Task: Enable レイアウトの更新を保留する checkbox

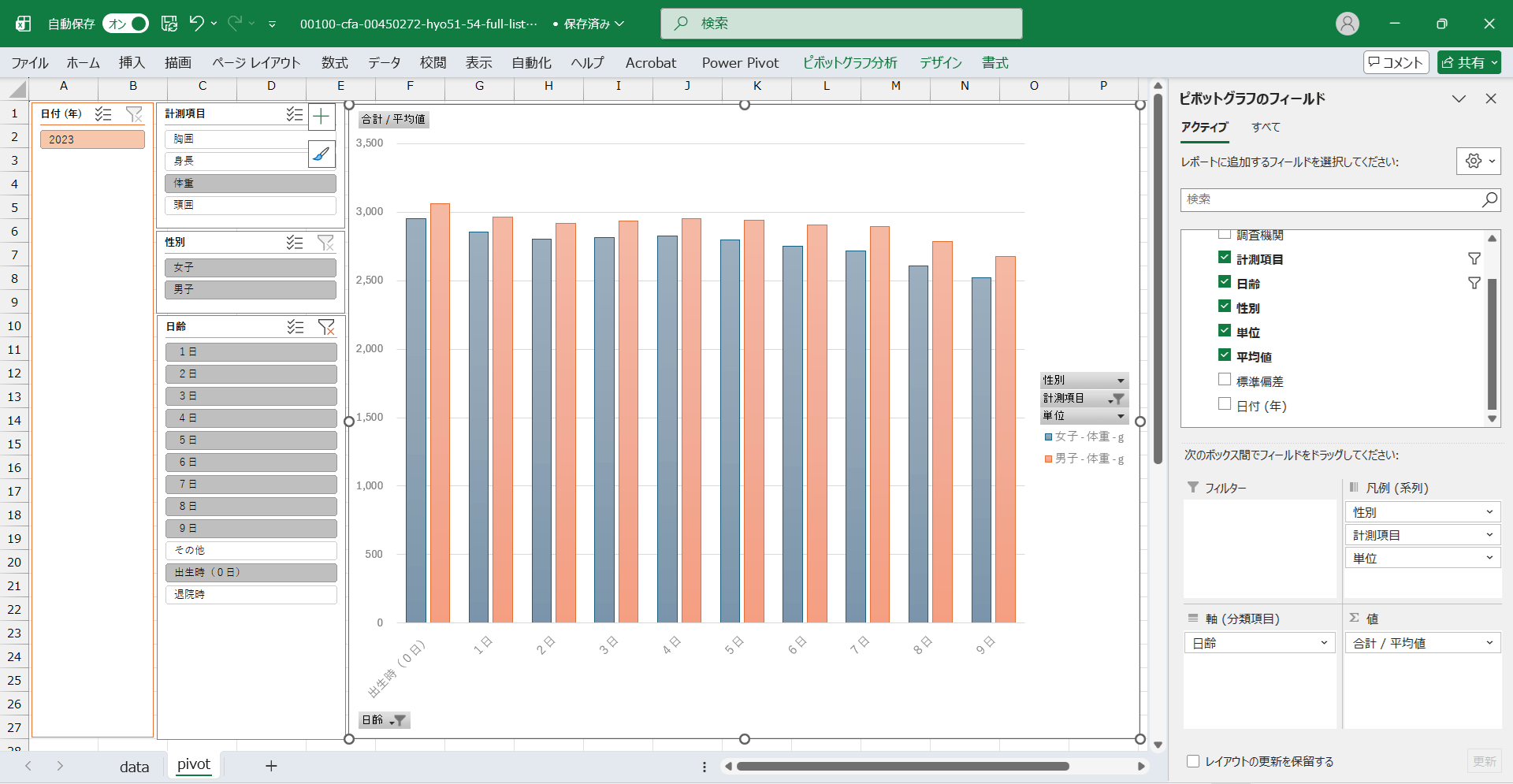Action: click(1193, 761)
